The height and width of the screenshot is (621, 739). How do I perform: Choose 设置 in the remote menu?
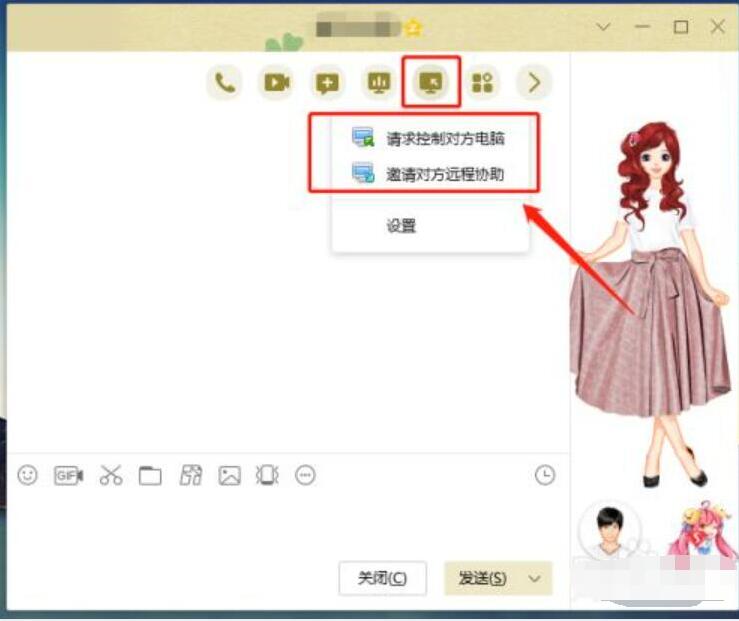point(401,226)
